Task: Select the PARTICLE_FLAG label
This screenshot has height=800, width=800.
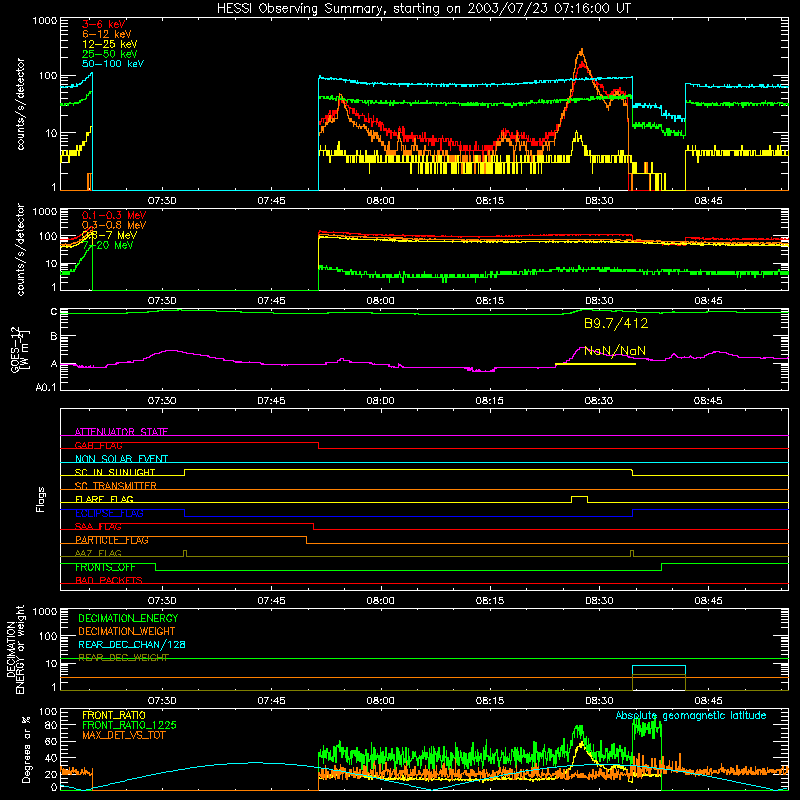Action: click(x=112, y=540)
